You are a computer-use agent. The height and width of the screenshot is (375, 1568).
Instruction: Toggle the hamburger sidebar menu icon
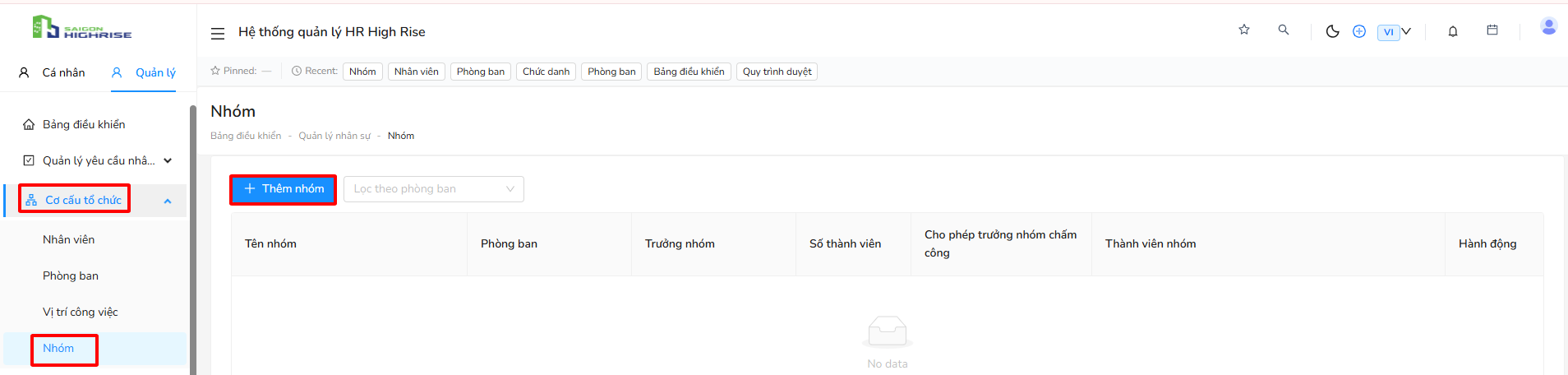tap(218, 33)
